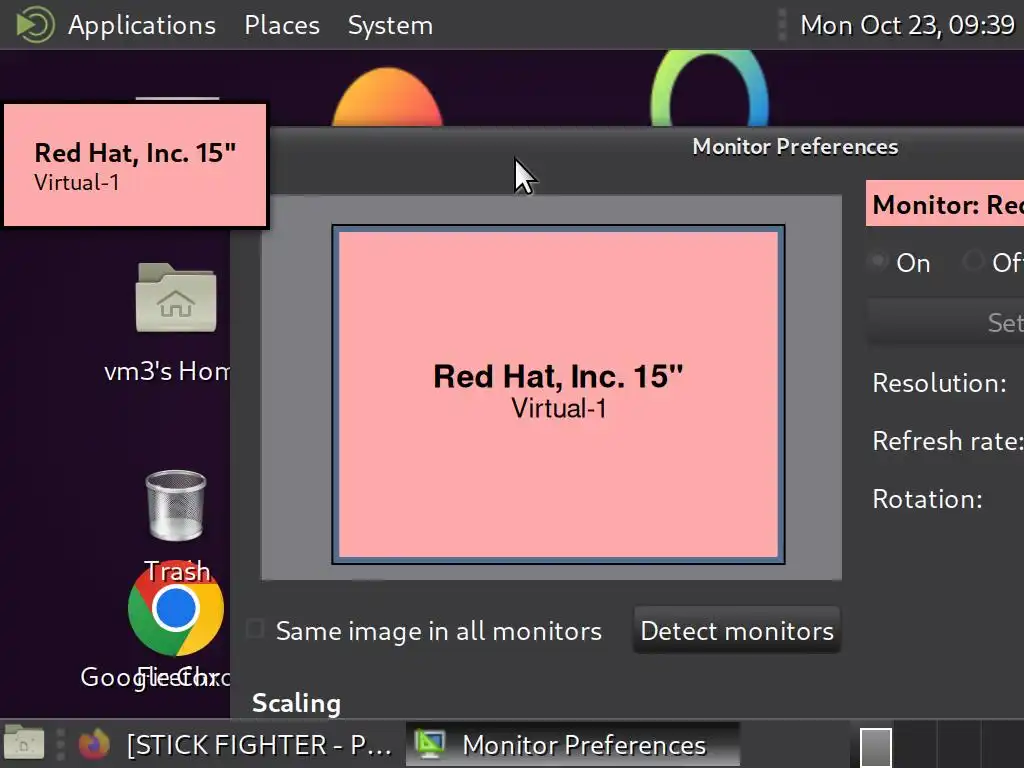The height and width of the screenshot is (768, 1024).
Task: Click the Detect monitors button
Action: pyautogui.click(x=737, y=630)
